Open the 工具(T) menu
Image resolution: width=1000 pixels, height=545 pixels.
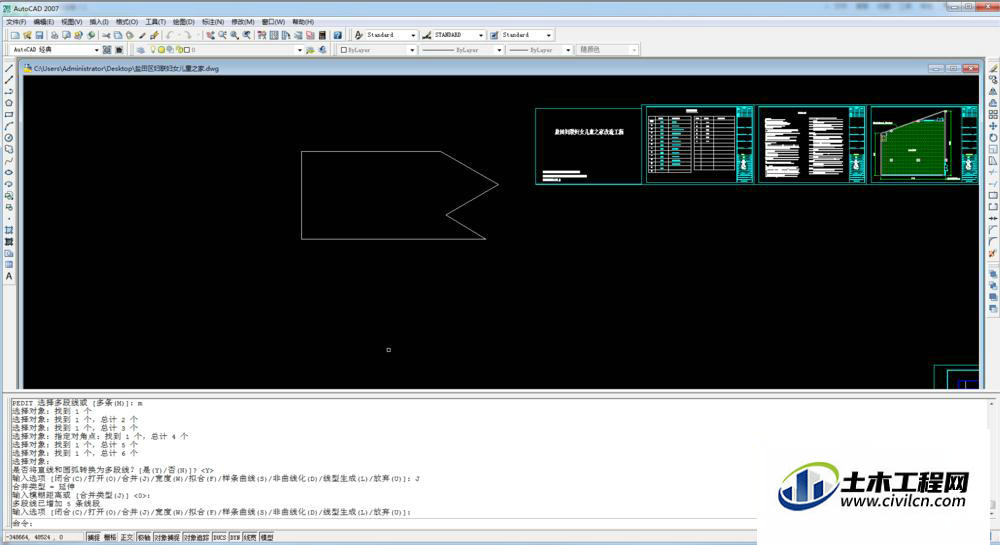[155, 22]
